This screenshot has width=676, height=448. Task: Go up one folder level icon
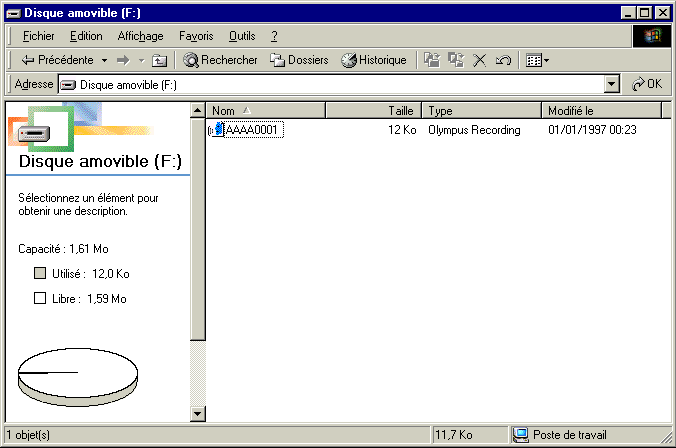click(160, 60)
